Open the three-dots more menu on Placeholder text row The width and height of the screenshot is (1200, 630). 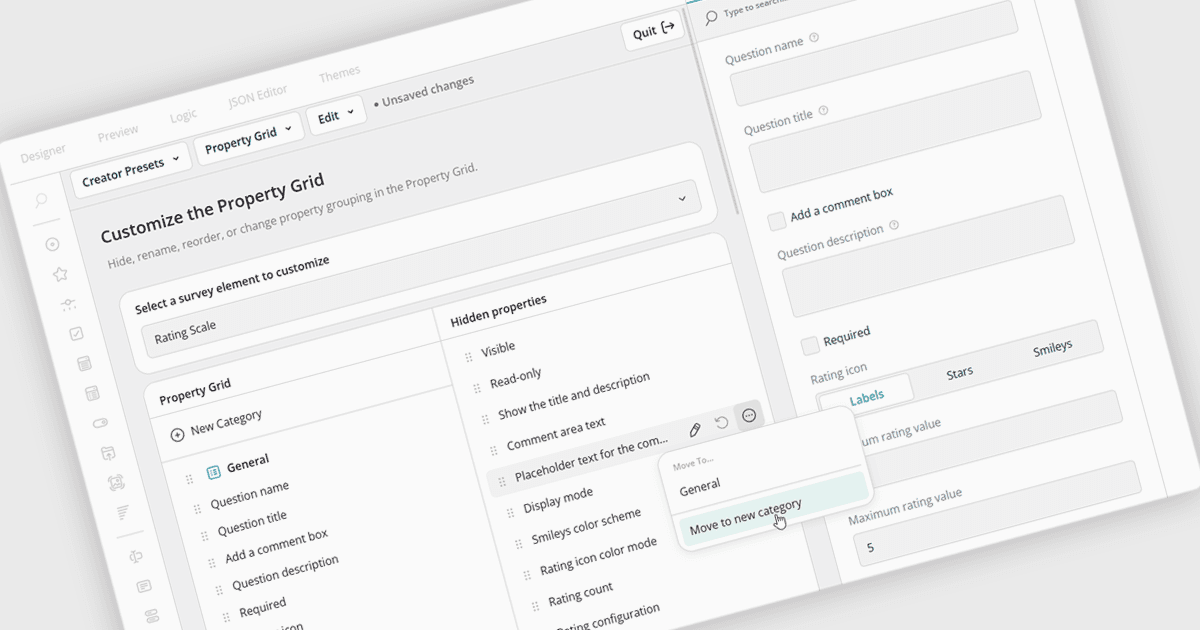[748, 416]
